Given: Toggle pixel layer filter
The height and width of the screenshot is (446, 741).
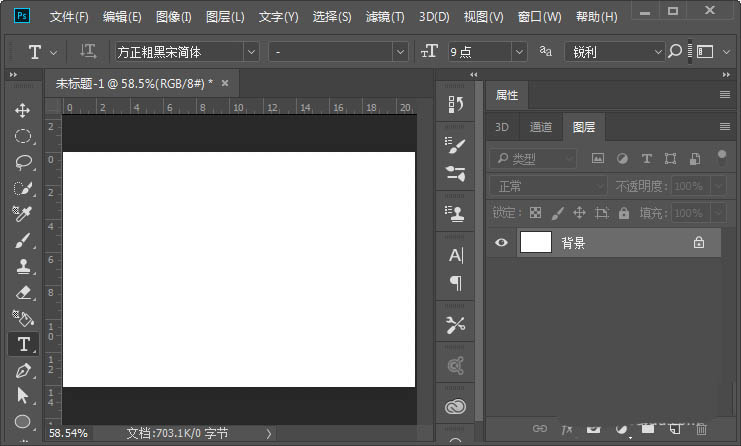Looking at the screenshot, I should coord(598,159).
